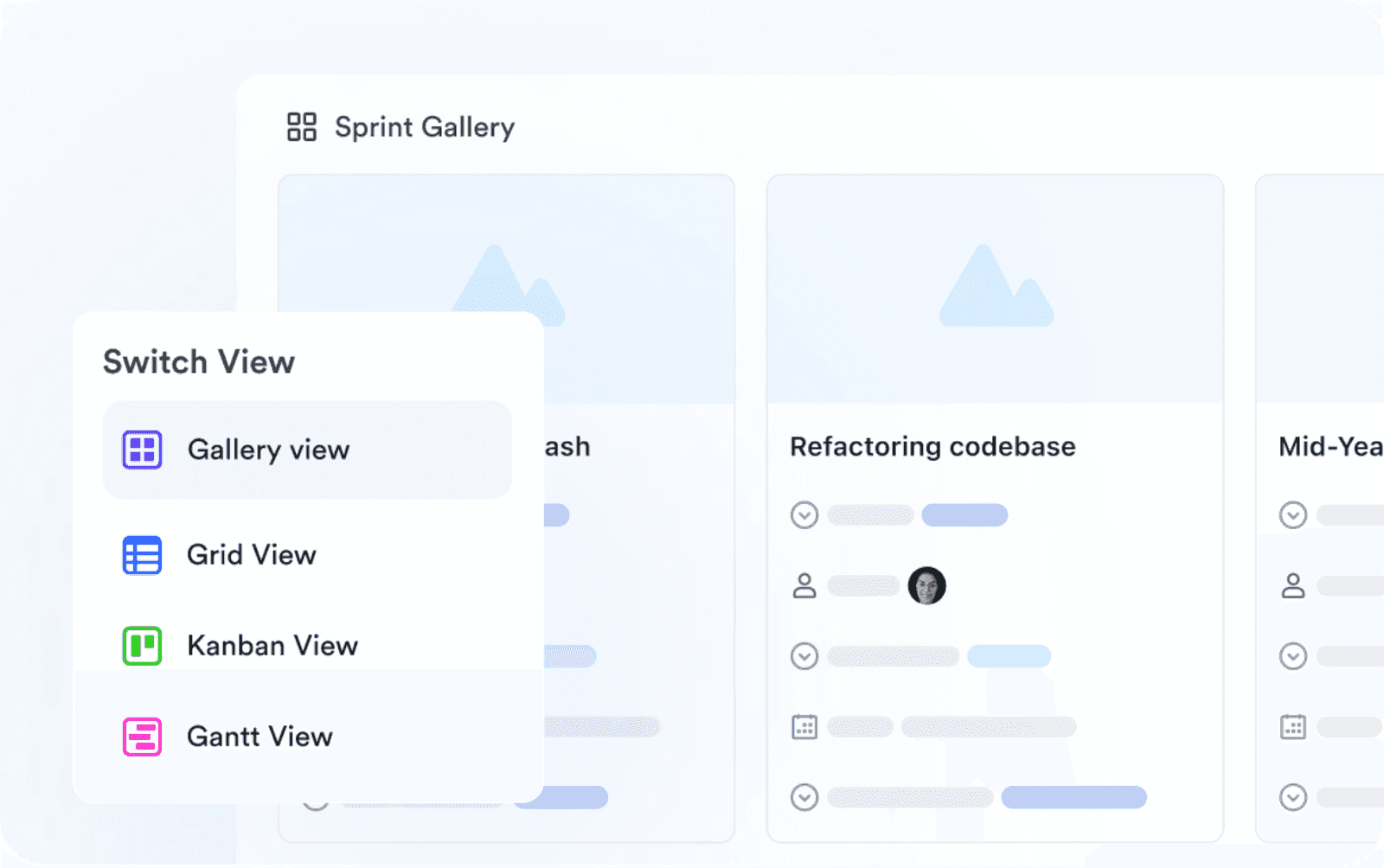Click the person icon in Refactoring codebase card
Screen dimensions: 1384x868
pos(804,586)
